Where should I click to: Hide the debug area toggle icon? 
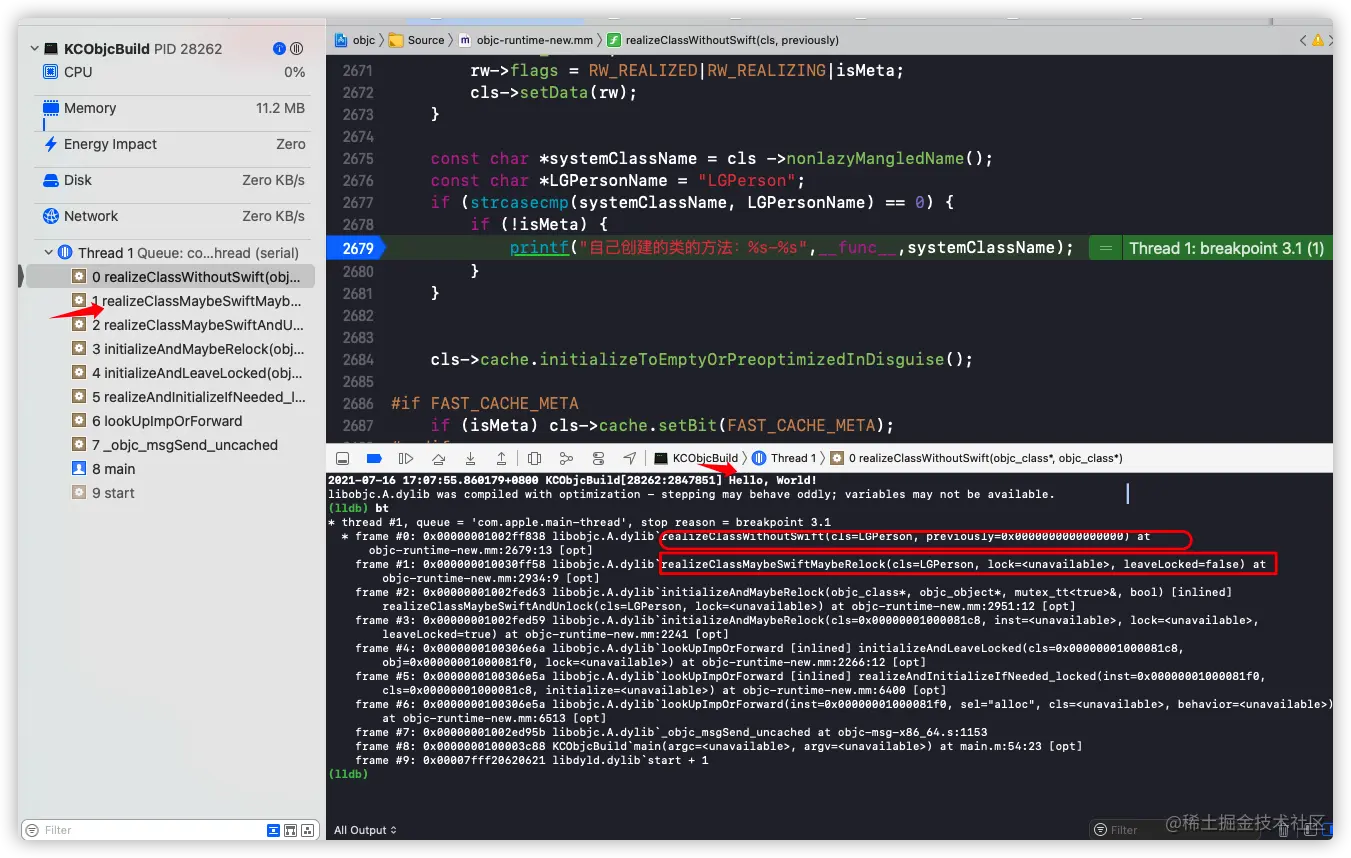tap(342, 458)
